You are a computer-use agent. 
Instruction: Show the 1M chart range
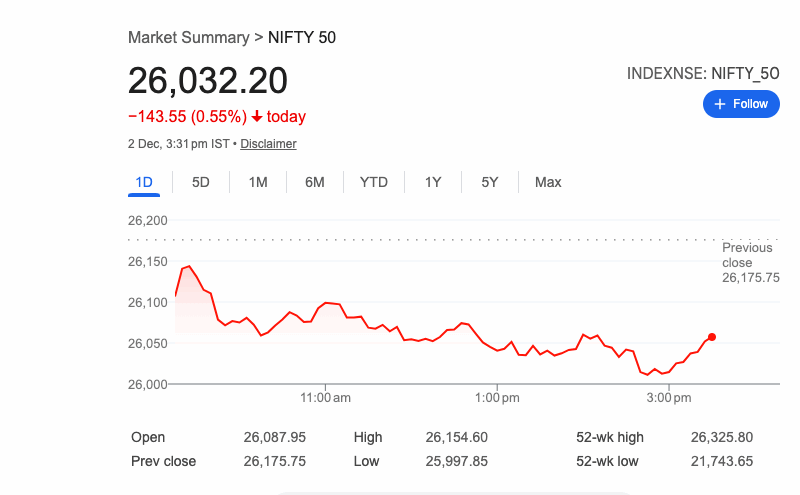click(258, 182)
